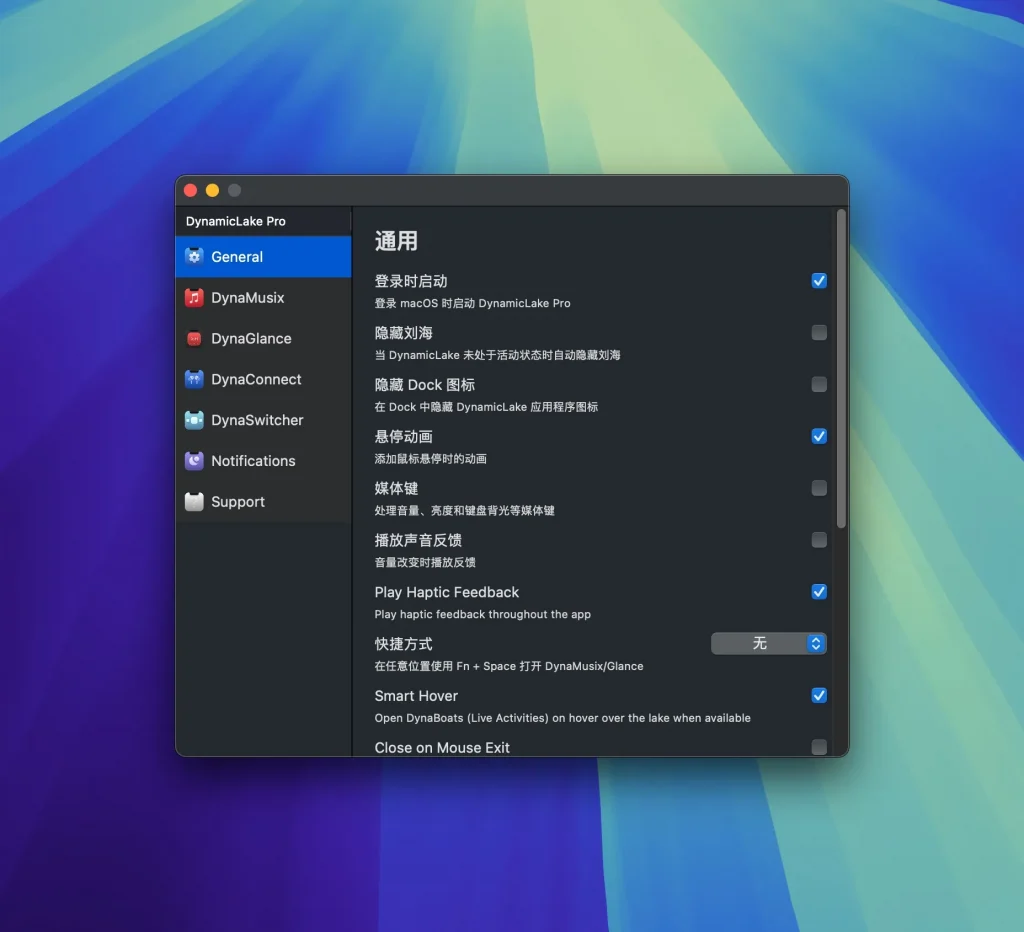The width and height of the screenshot is (1024, 932).
Task: Open DynaGlance via its sidebar icon
Action: coord(195,338)
